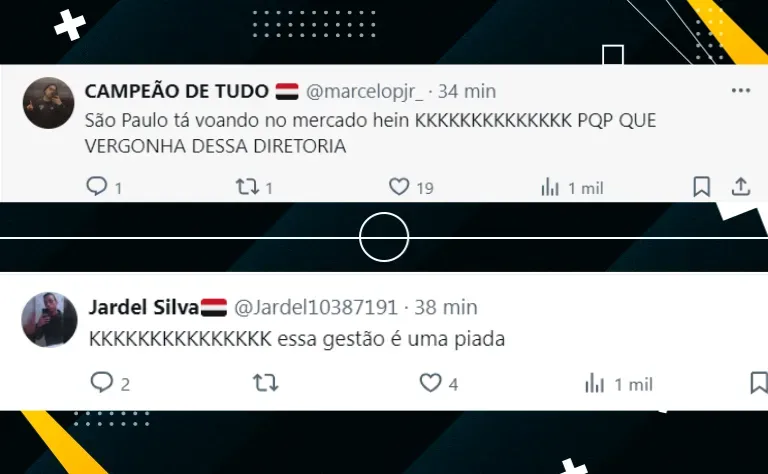Visit the @Jardel10387191 handle
Image resolution: width=768 pixels, height=474 pixels.
click(316, 308)
